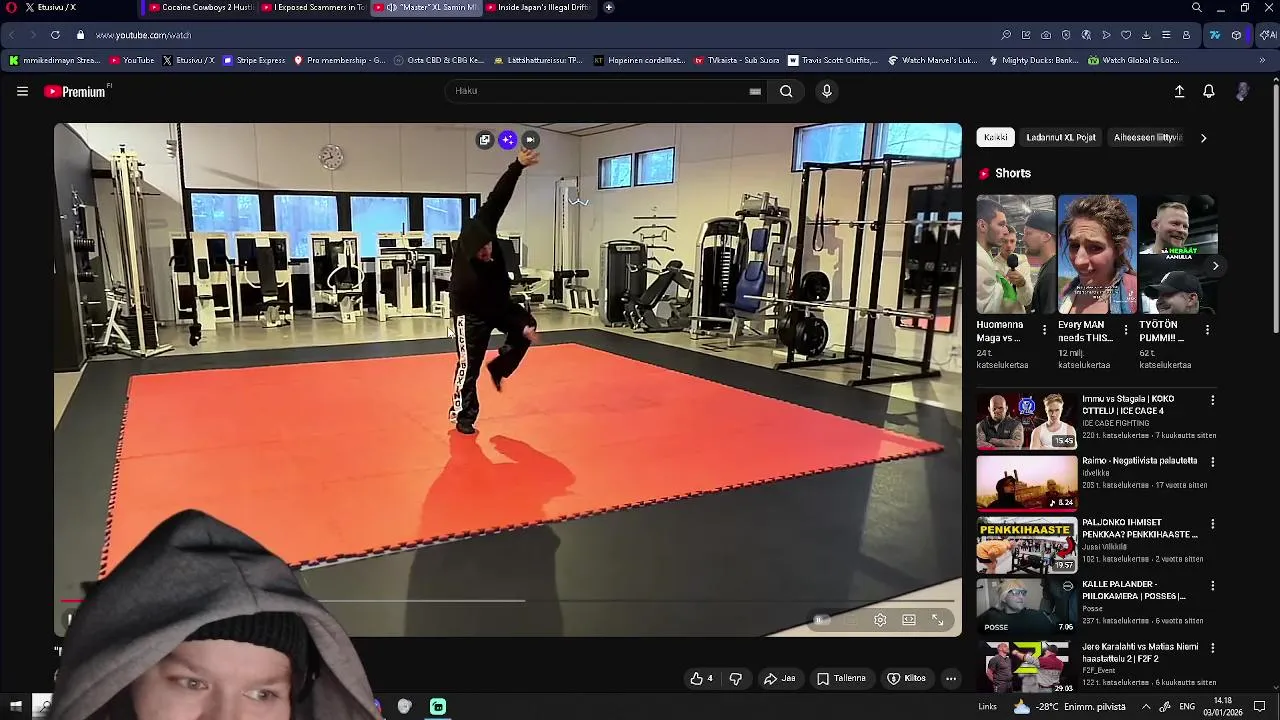
Task: Open YouTube notifications bell
Action: click(1209, 91)
